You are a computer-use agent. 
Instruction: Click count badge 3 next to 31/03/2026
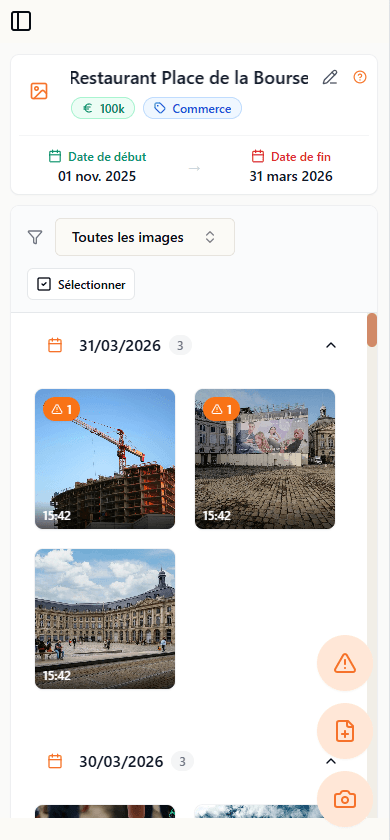(181, 346)
